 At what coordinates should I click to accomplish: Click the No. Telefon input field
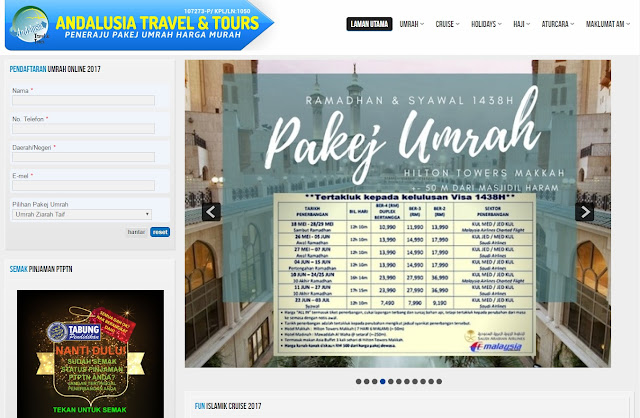coord(83,129)
